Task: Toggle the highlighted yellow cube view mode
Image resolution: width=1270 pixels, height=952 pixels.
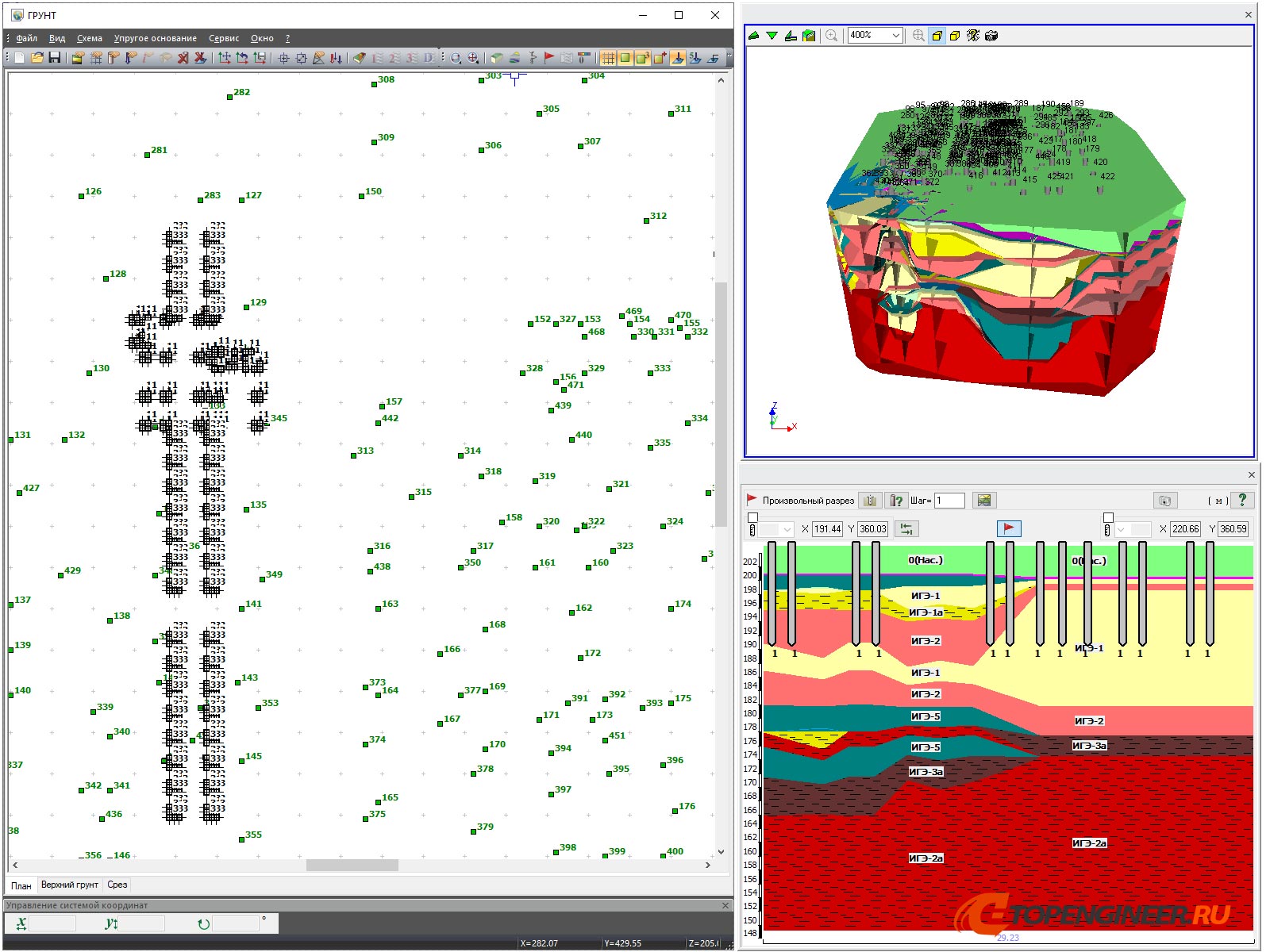Action: (x=937, y=36)
